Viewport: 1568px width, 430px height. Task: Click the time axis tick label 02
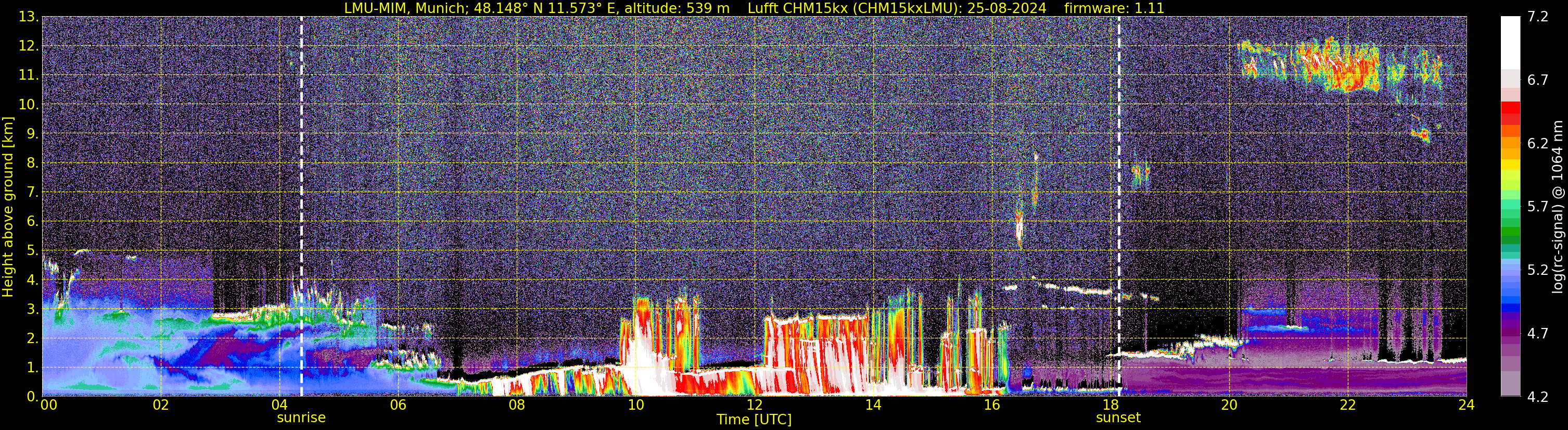(161, 406)
